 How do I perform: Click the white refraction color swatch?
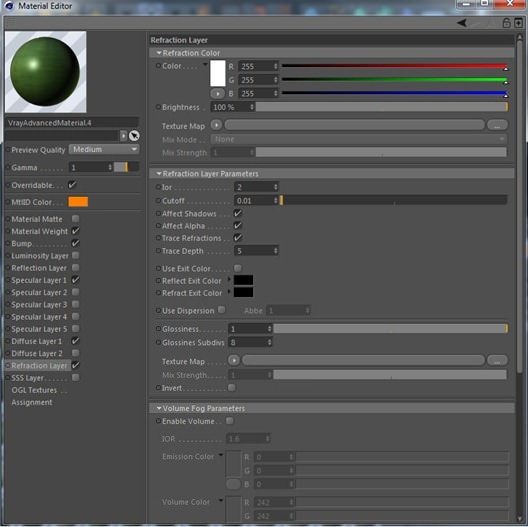pyautogui.click(x=218, y=73)
